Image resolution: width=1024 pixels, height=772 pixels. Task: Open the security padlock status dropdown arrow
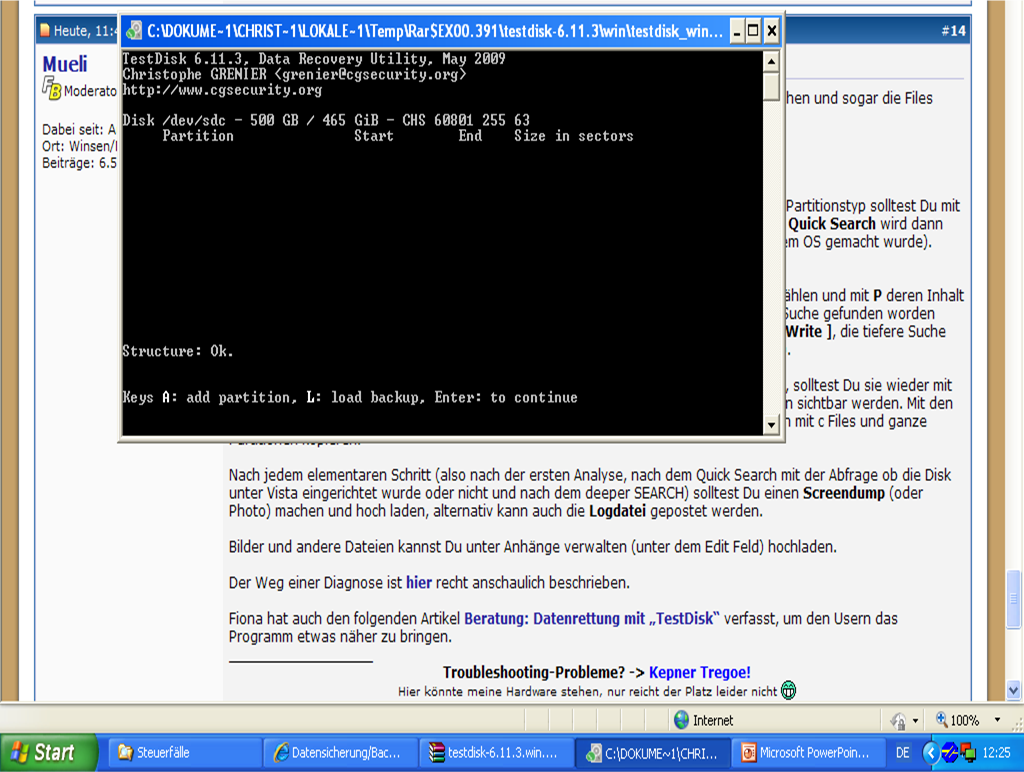[x=915, y=720]
